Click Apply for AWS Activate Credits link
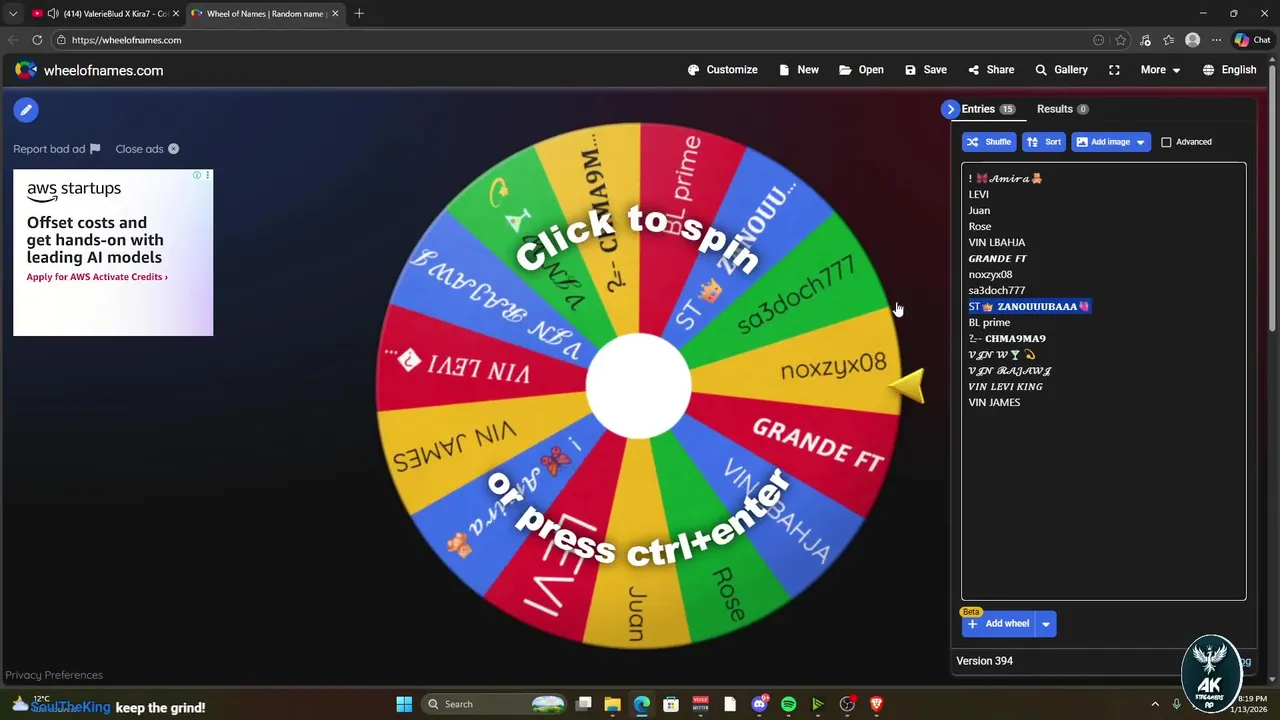Viewport: 1280px width, 720px height. point(97,277)
